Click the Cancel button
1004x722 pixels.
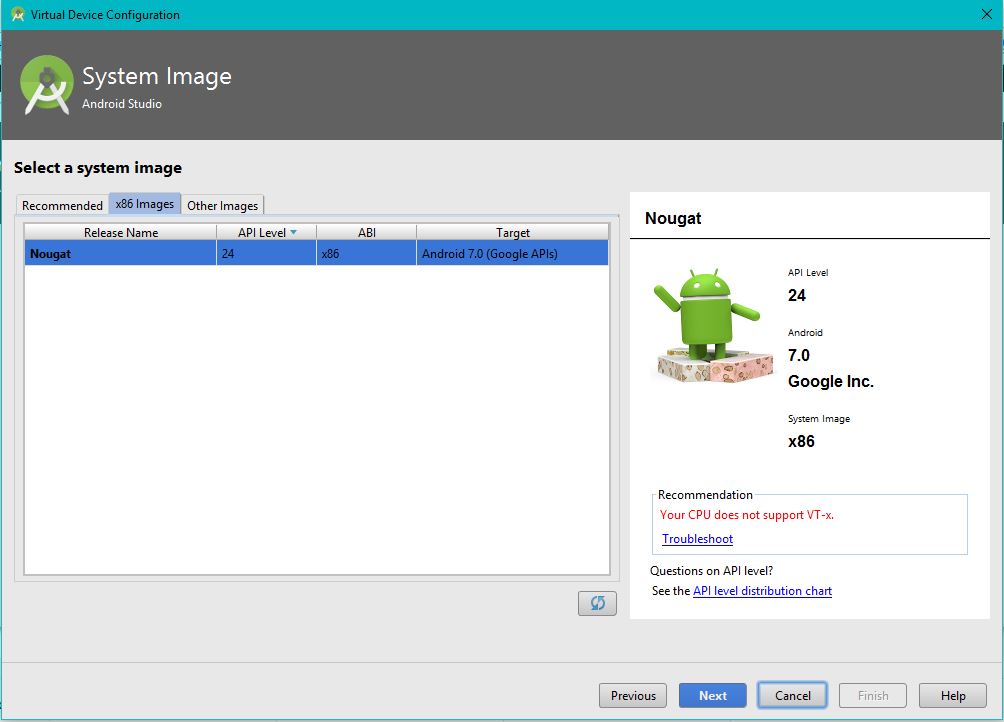point(793,696)
